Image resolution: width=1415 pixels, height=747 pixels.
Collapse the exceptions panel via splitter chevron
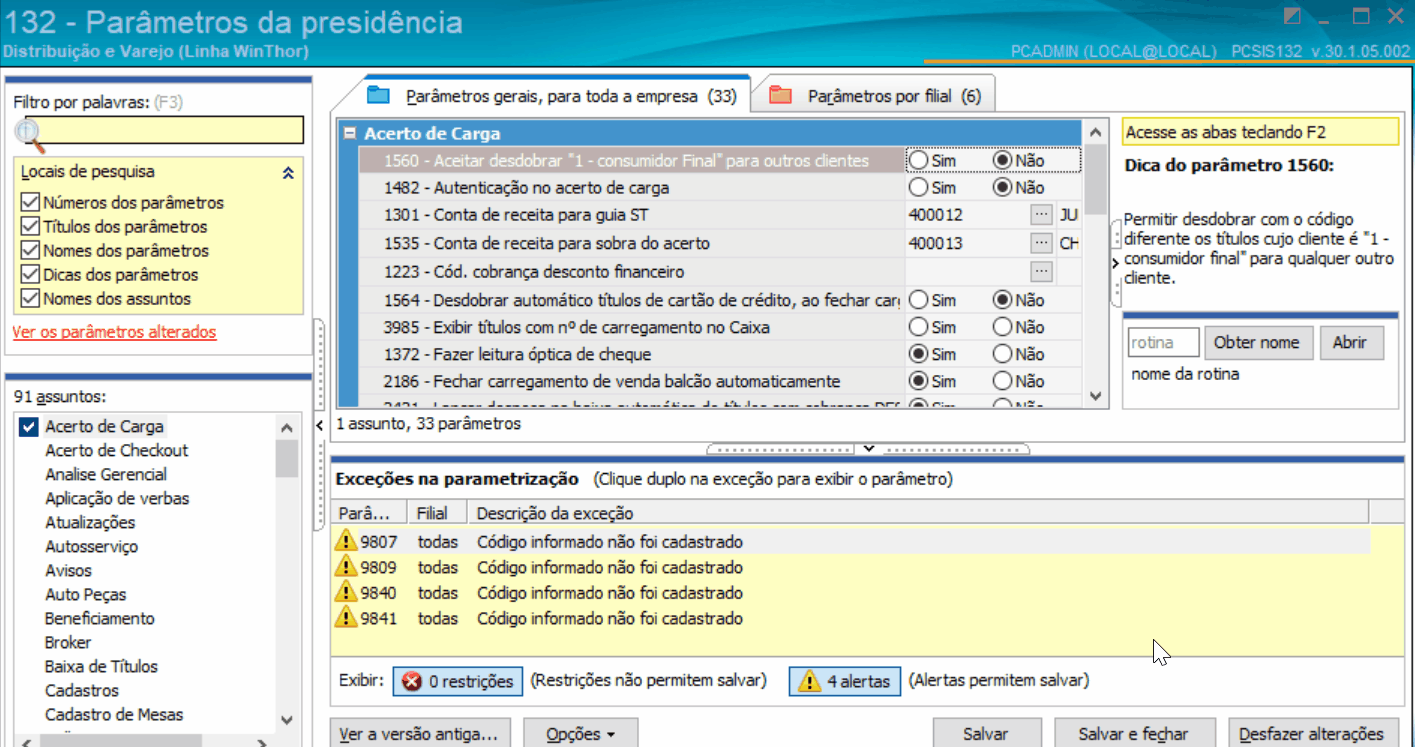pyautogui.click(x=869, y=448)
